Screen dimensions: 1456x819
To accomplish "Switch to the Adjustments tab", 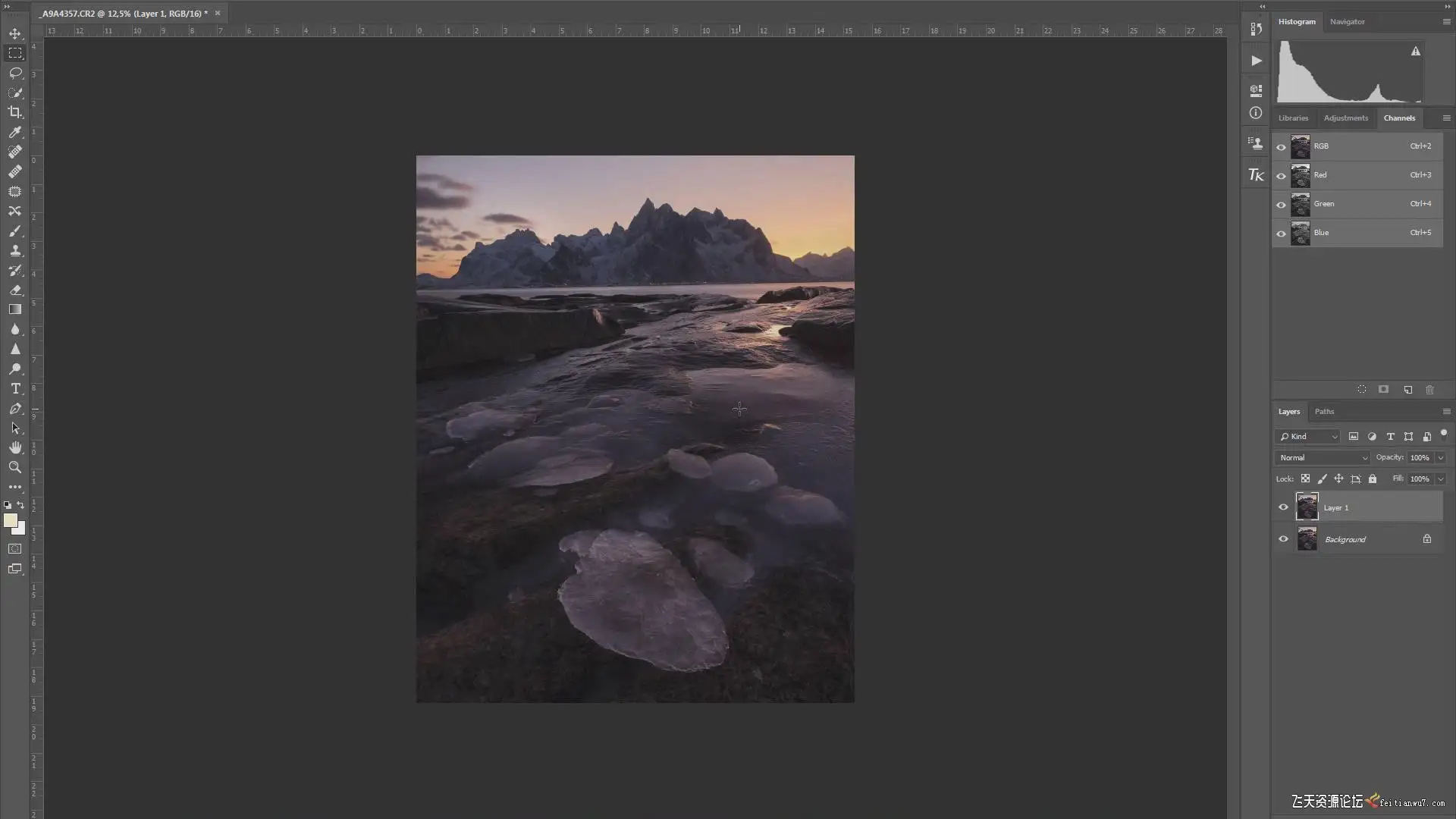I will pyautogui.click(x=1345, y=118).
